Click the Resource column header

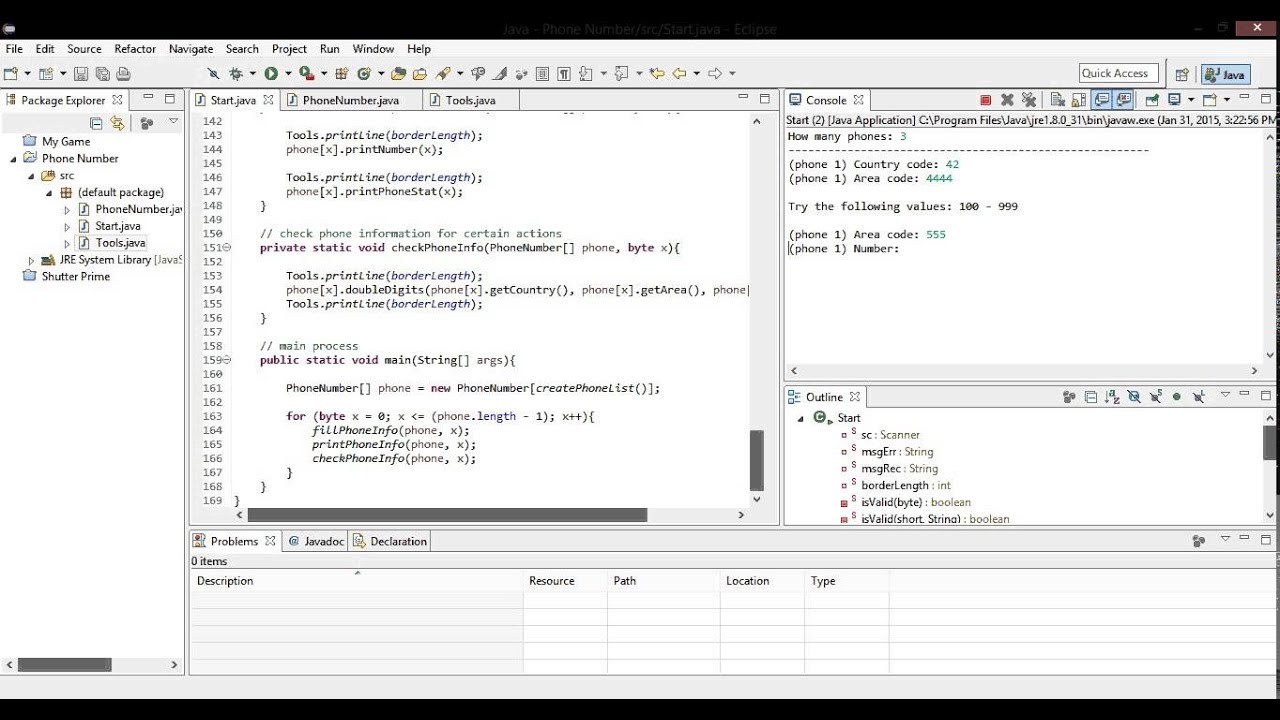[x=565, y=580]
